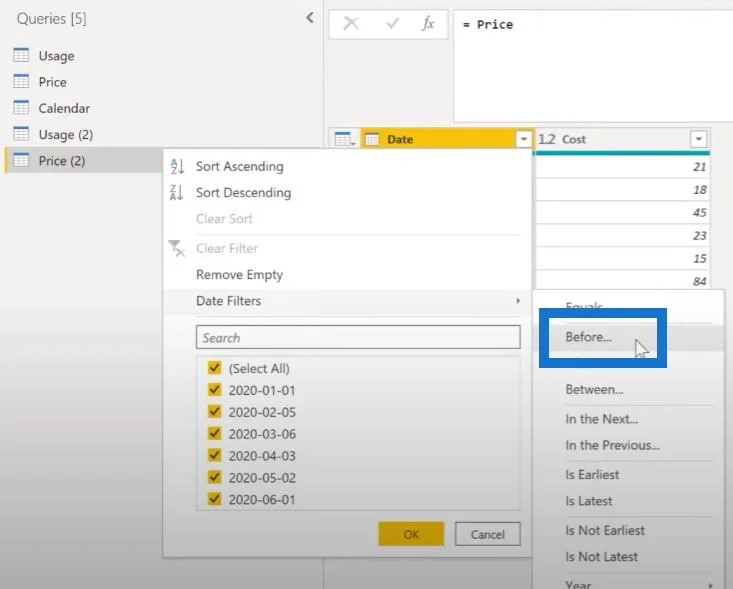Uncheck the 2020-05-02 date checkbox

click(x=215, y=477)
